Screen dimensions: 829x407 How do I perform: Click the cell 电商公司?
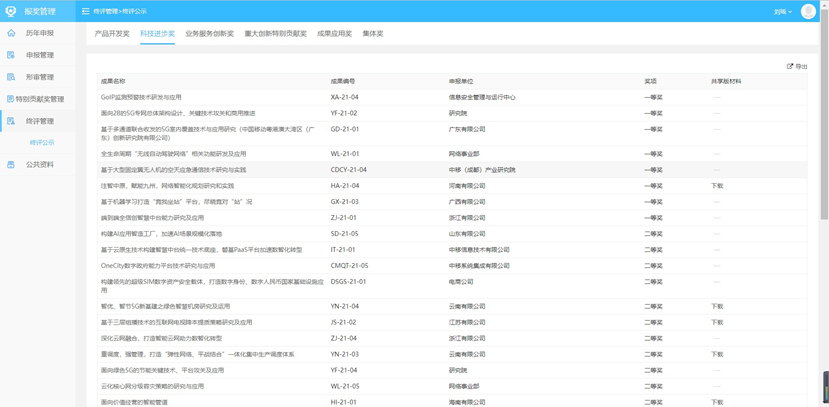461,282
